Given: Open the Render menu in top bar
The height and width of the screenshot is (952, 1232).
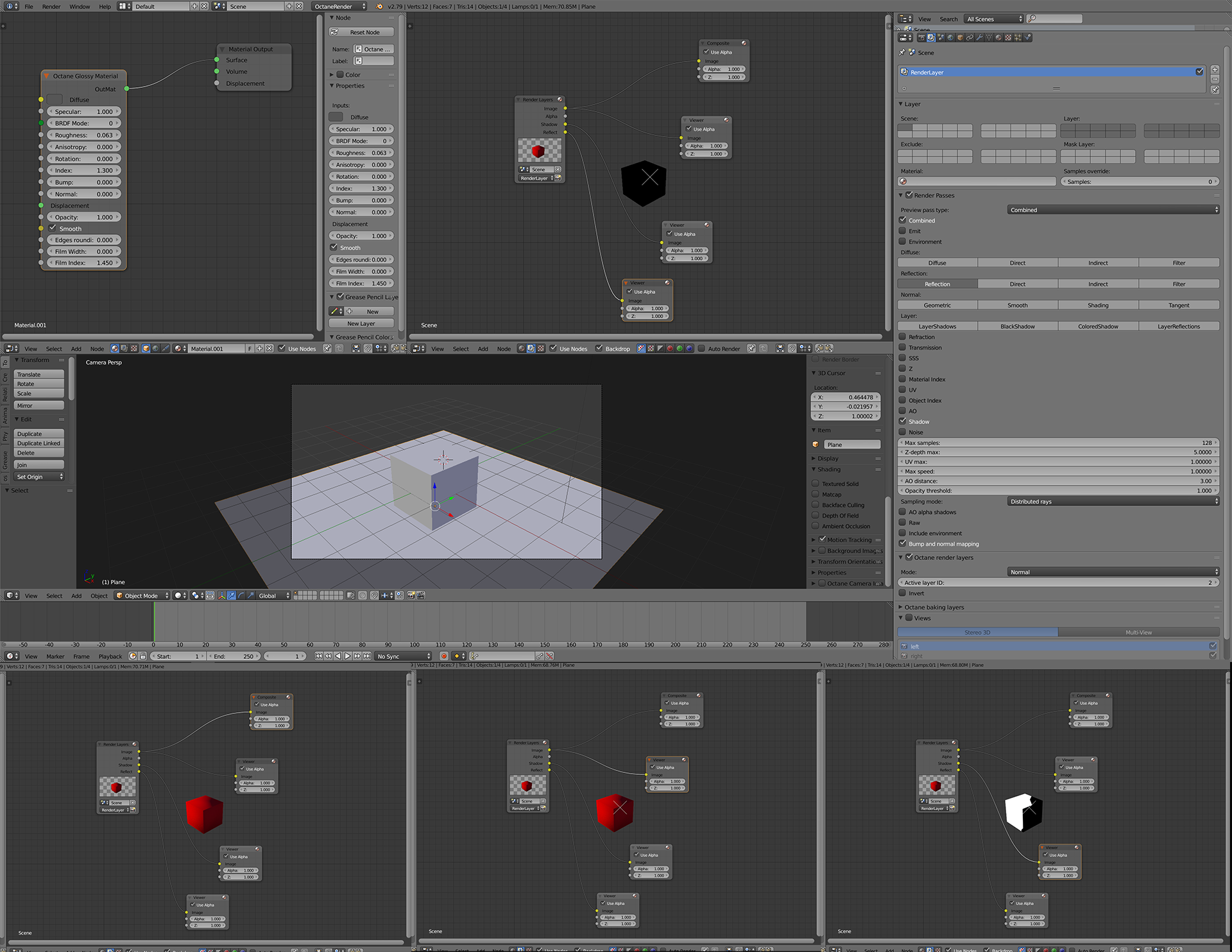Looking at the screenshot, I should click(51, 6).
